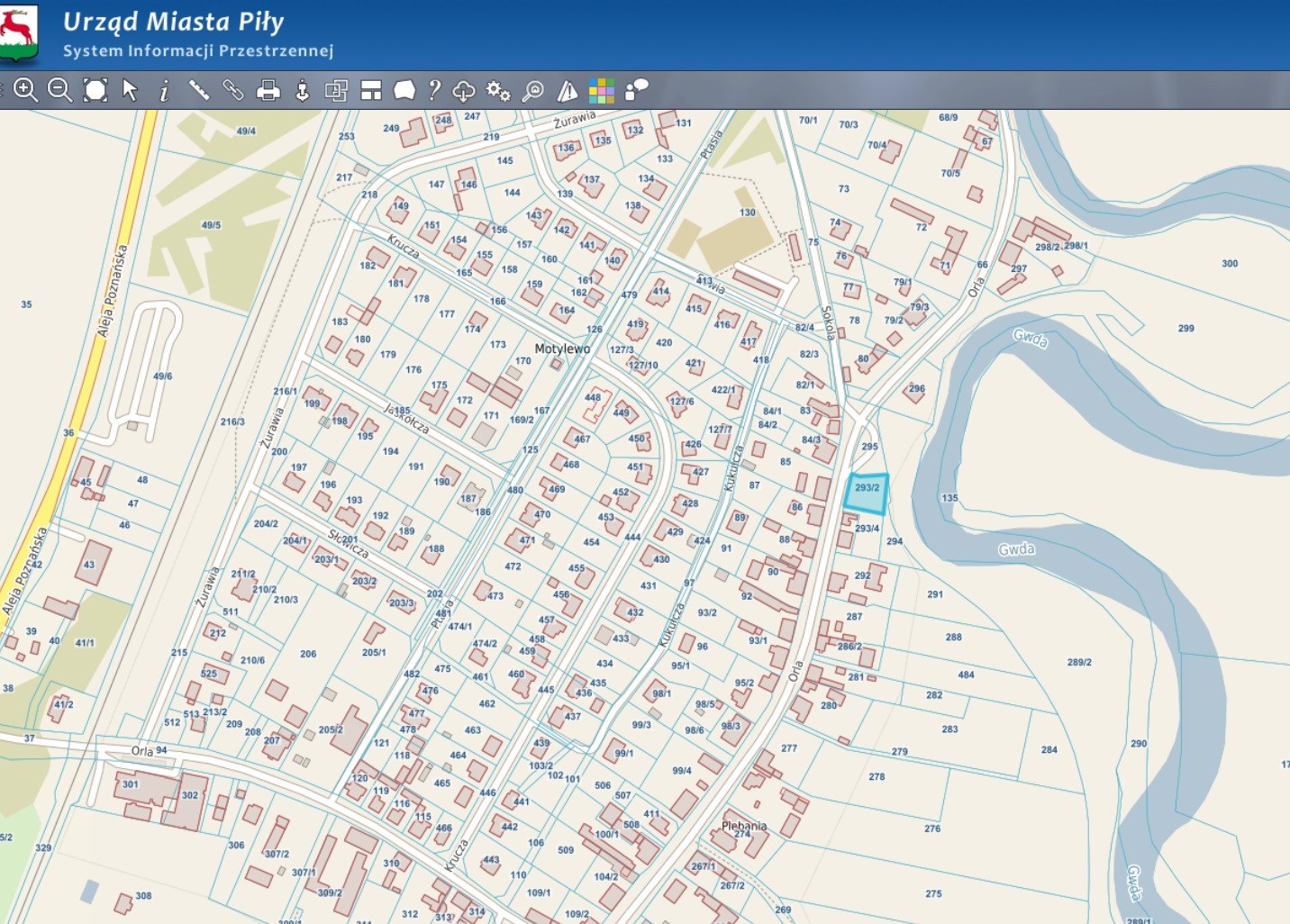This screenshot has height=924, width=1290.
Task: Click the highlighted parcel 293/2
Action: pos(866,495)
